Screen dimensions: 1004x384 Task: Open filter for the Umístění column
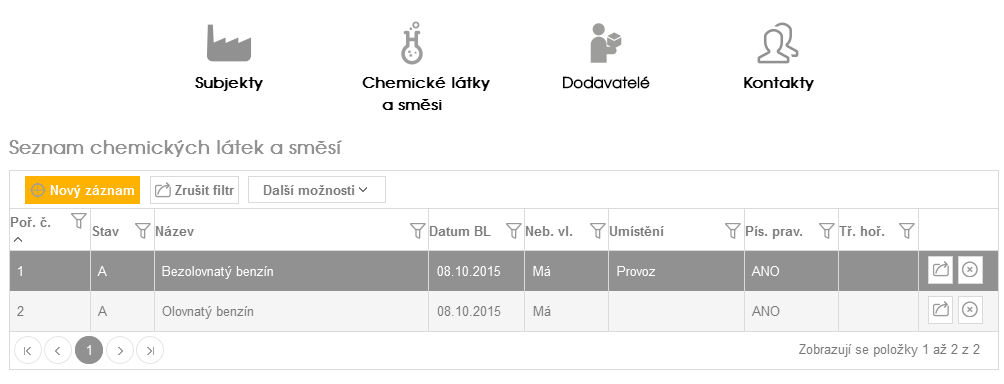pyautogui.click(x=733, y=231)
